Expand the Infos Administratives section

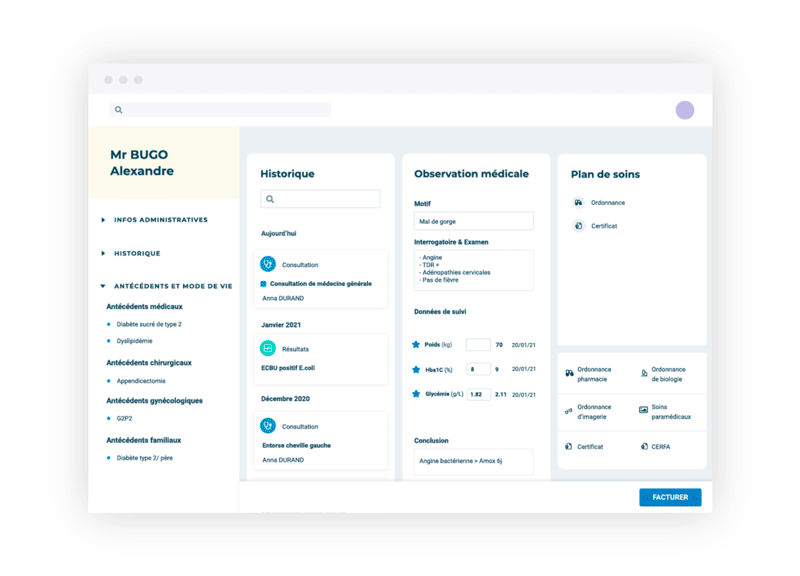(103, 220)
